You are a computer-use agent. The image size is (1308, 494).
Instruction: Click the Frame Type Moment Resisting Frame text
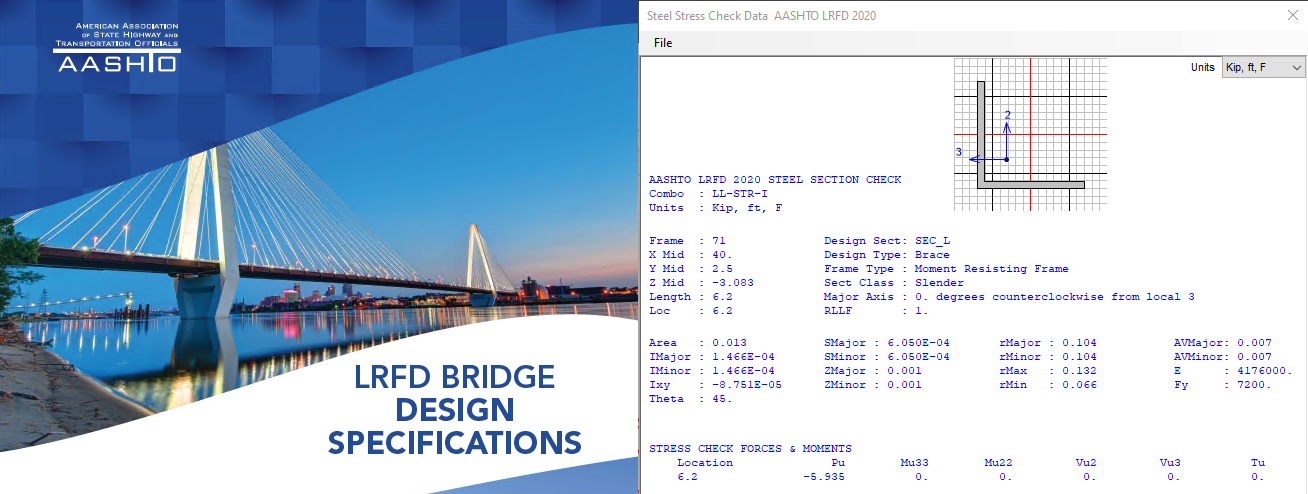pyautogui.click(x=946, y=269)
